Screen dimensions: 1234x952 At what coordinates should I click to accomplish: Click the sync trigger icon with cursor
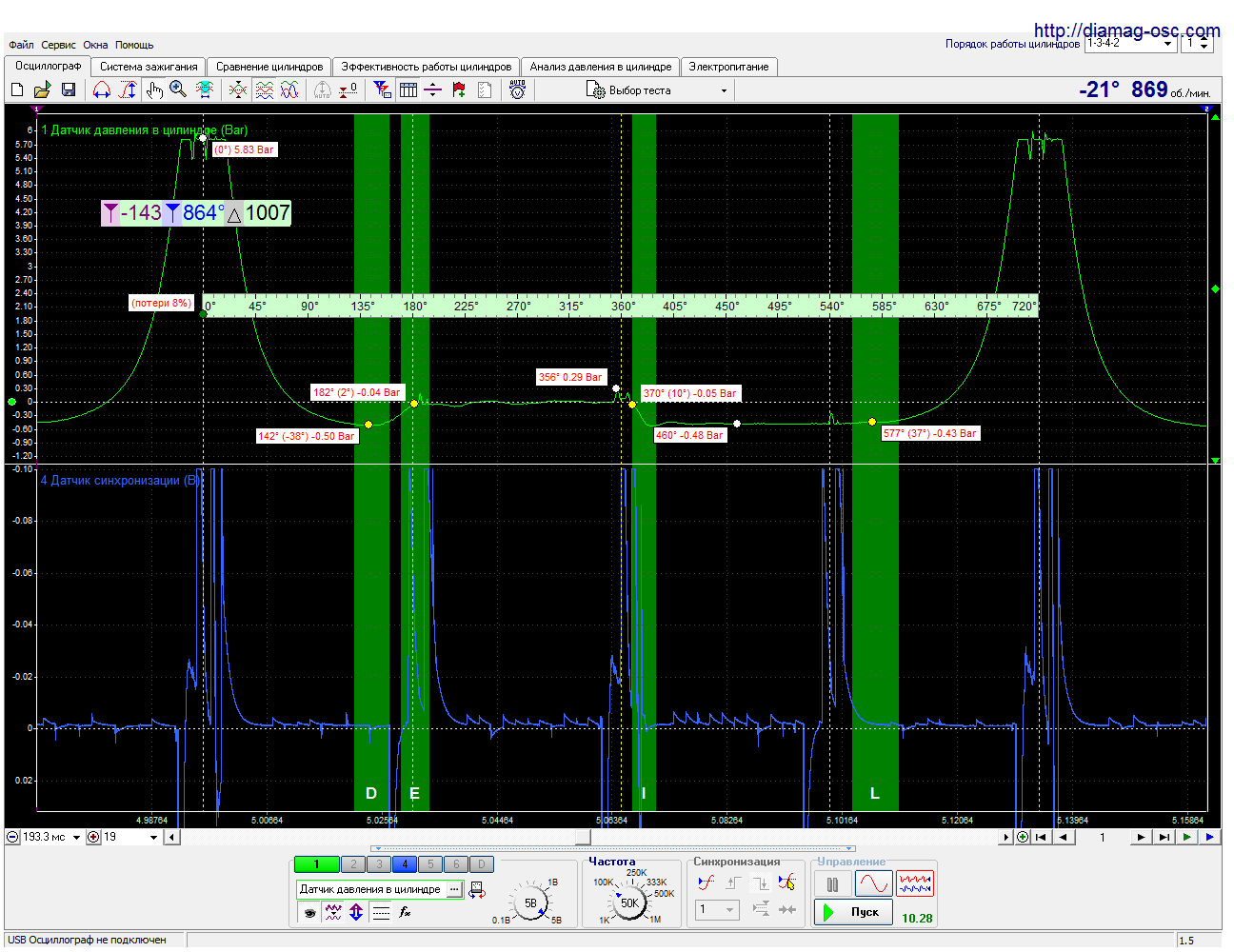pos(786,883)
